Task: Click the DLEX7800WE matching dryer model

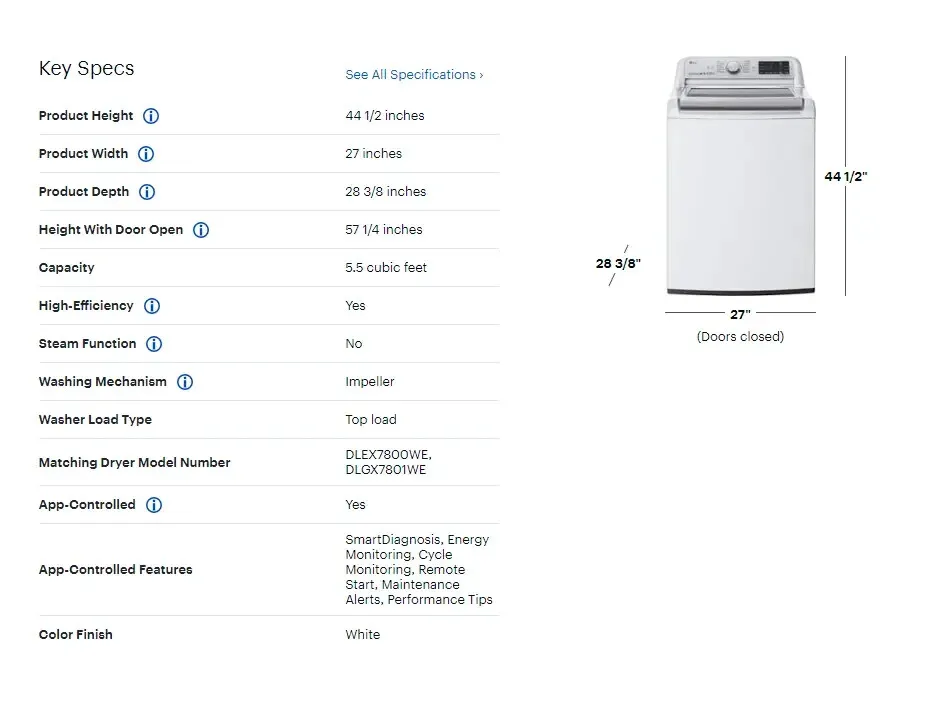Action: coord(389,455)
